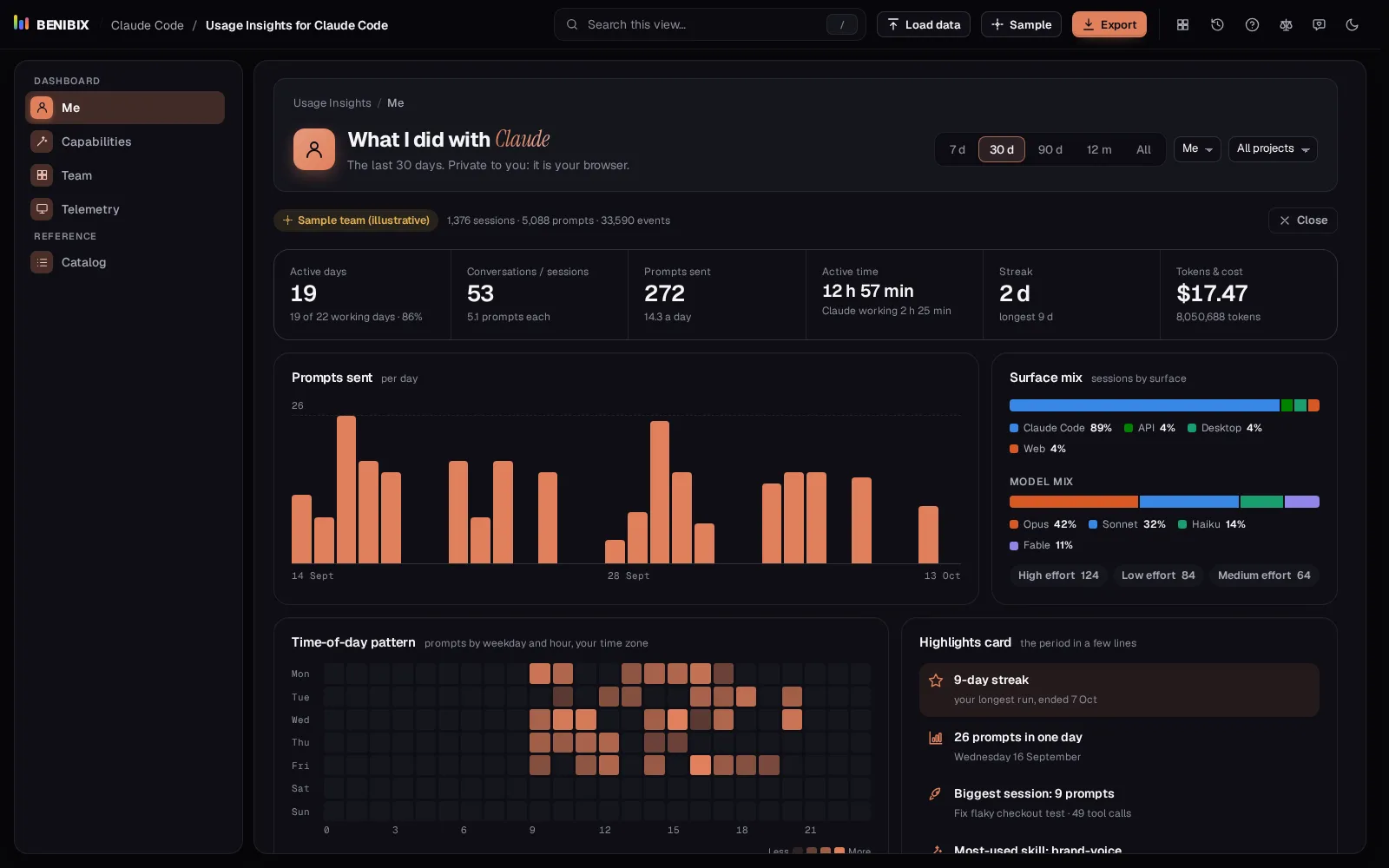Select the 30 d time range
The height and width of the screenshot is (868, 1389).
click(x=1002, y=149)
